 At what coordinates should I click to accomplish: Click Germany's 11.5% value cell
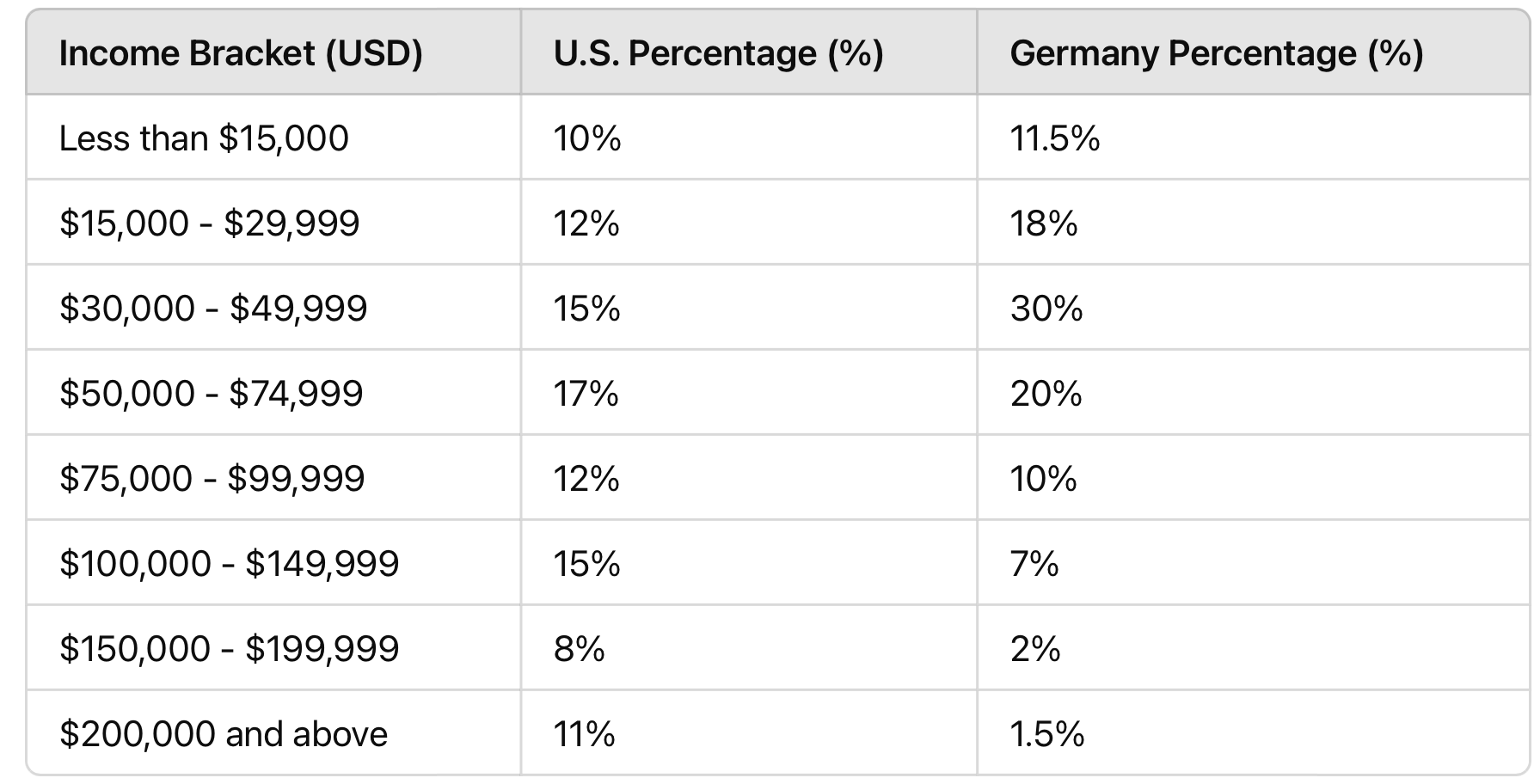(x=1054, y=138)
